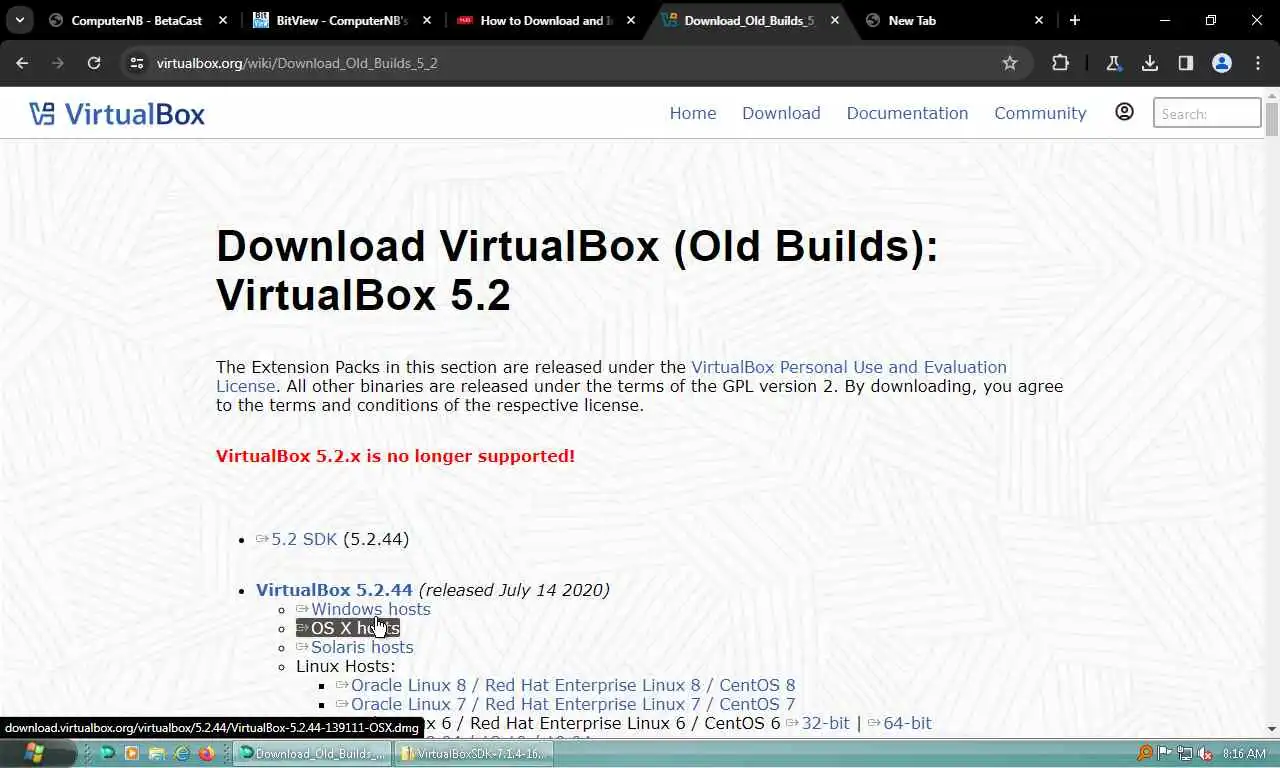1280x768 pixels.
Task: Switch to the ComputerNB - BetaCast tab
Action: coord(138,20)
